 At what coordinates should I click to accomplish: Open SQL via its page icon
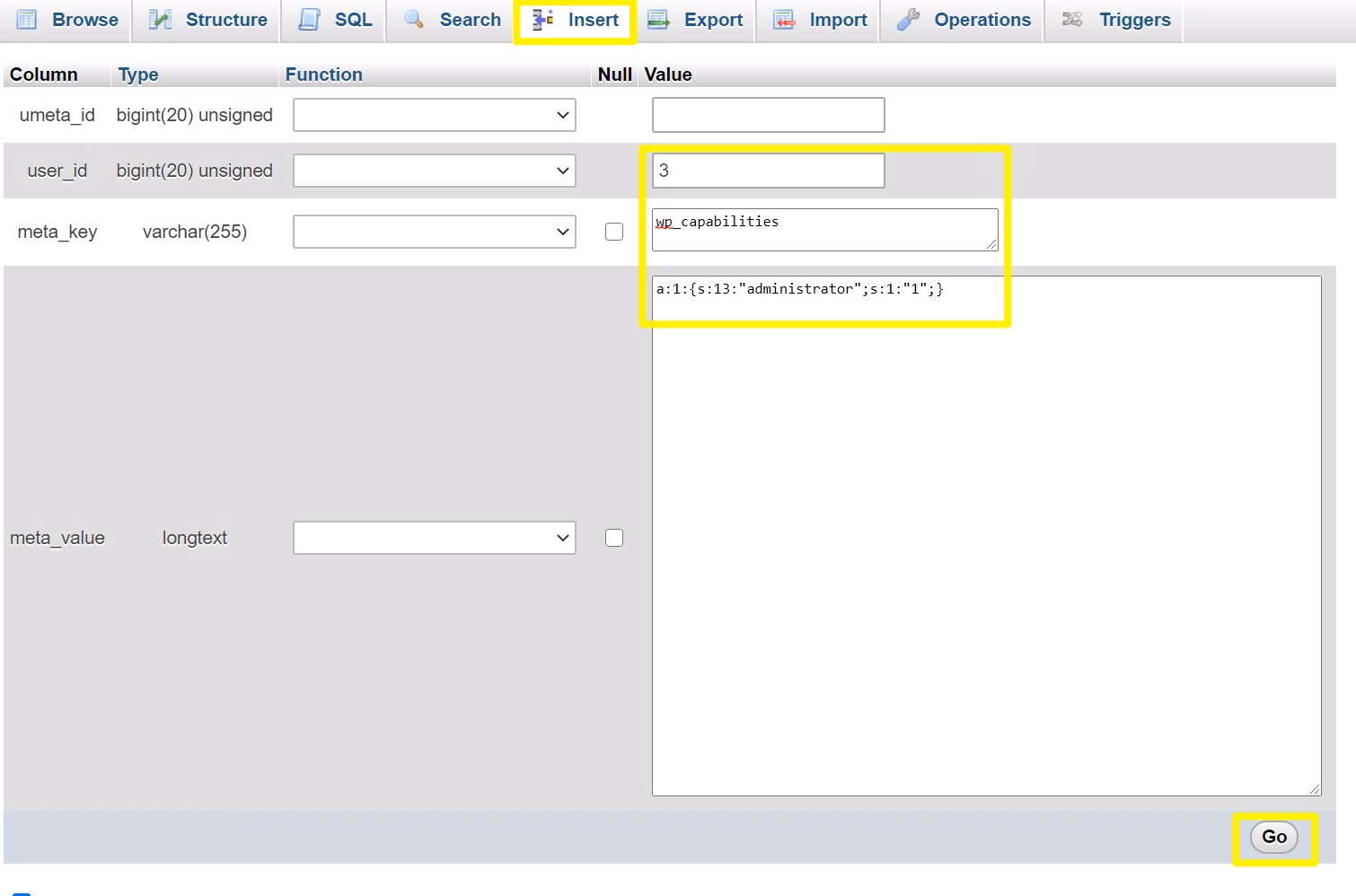pyautogui.click(x=310, y=19)
